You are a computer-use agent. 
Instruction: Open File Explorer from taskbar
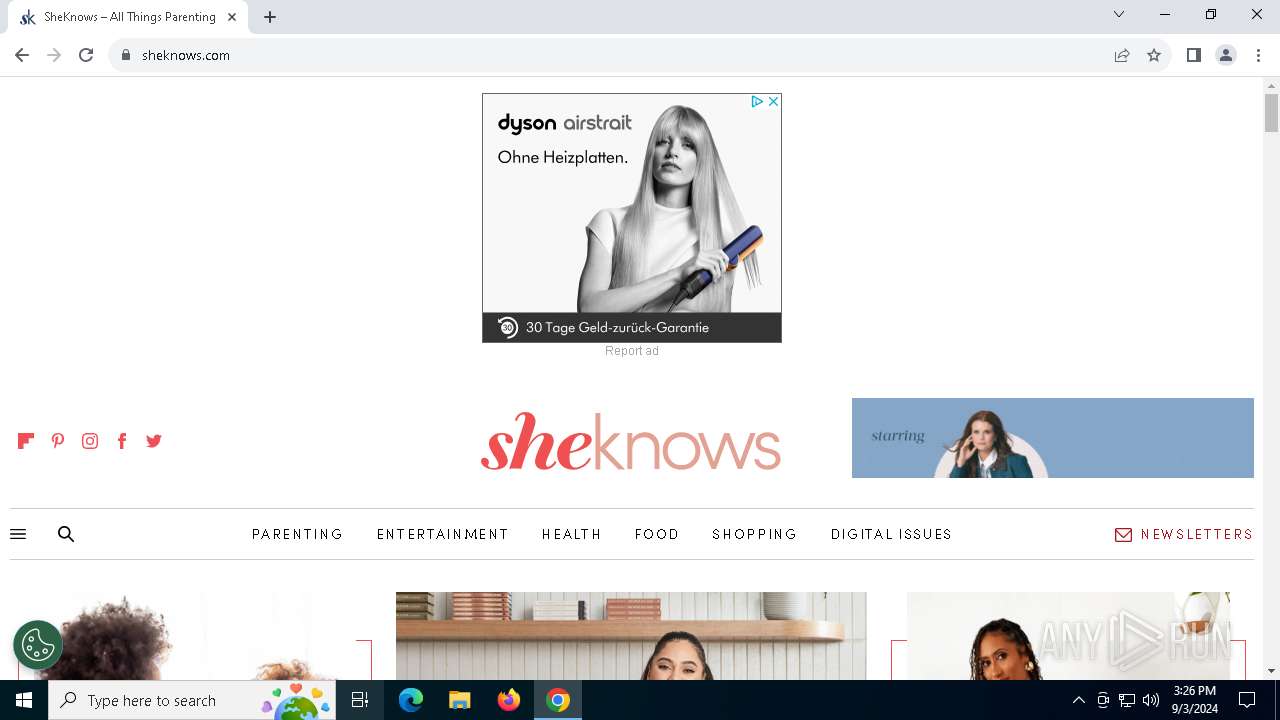coord(459,700)
